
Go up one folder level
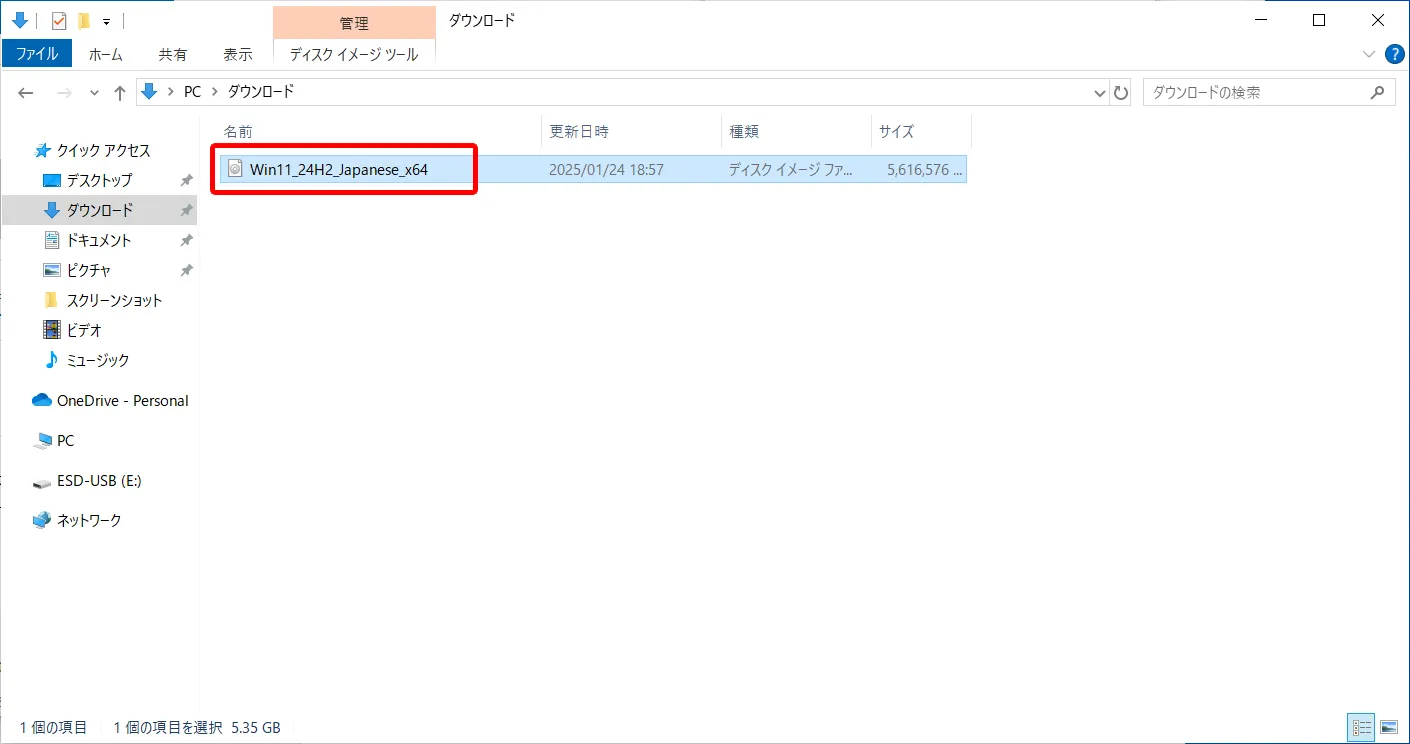click(120, 92)
